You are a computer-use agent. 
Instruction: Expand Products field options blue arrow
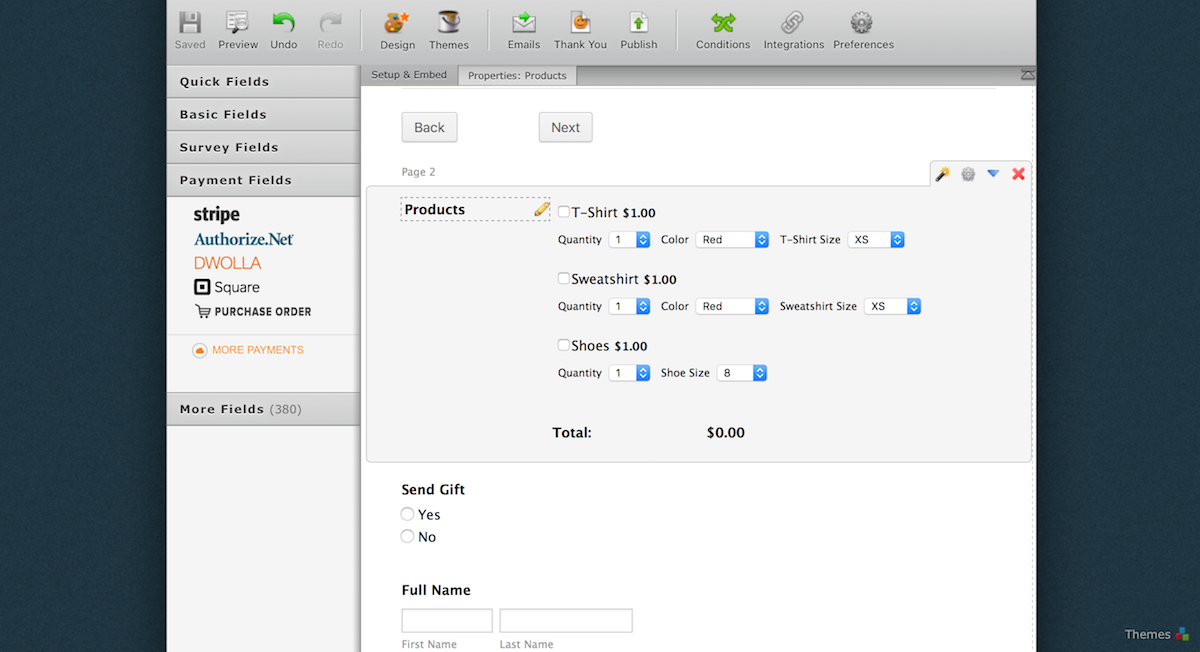(993, 174)
